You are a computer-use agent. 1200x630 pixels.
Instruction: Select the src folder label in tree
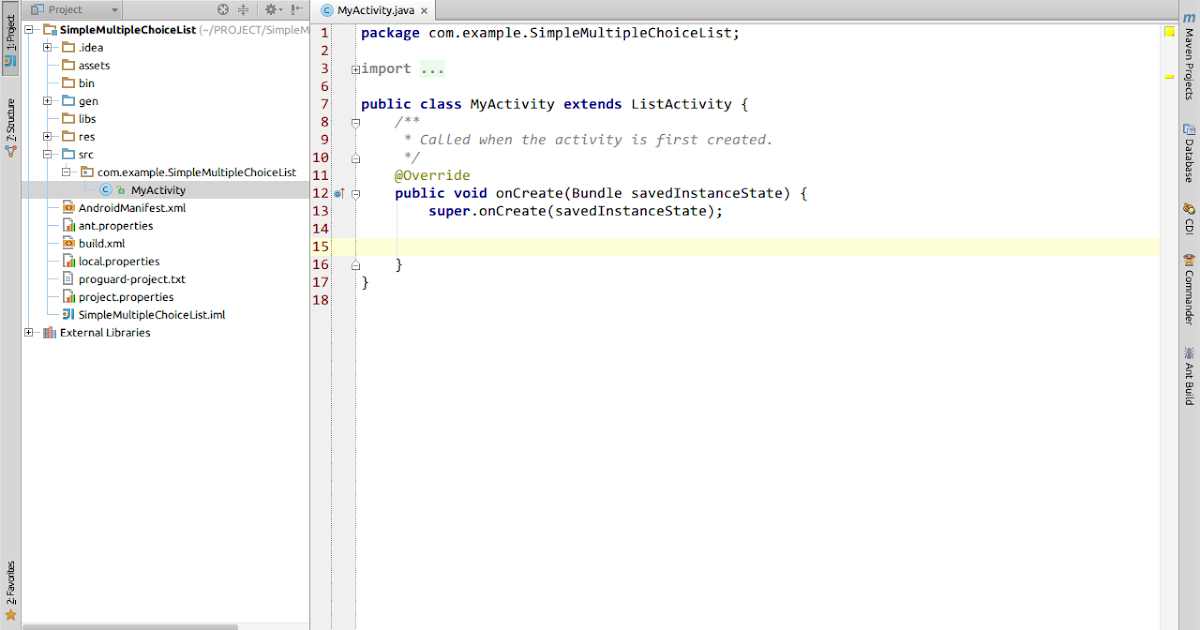(86, 155)
